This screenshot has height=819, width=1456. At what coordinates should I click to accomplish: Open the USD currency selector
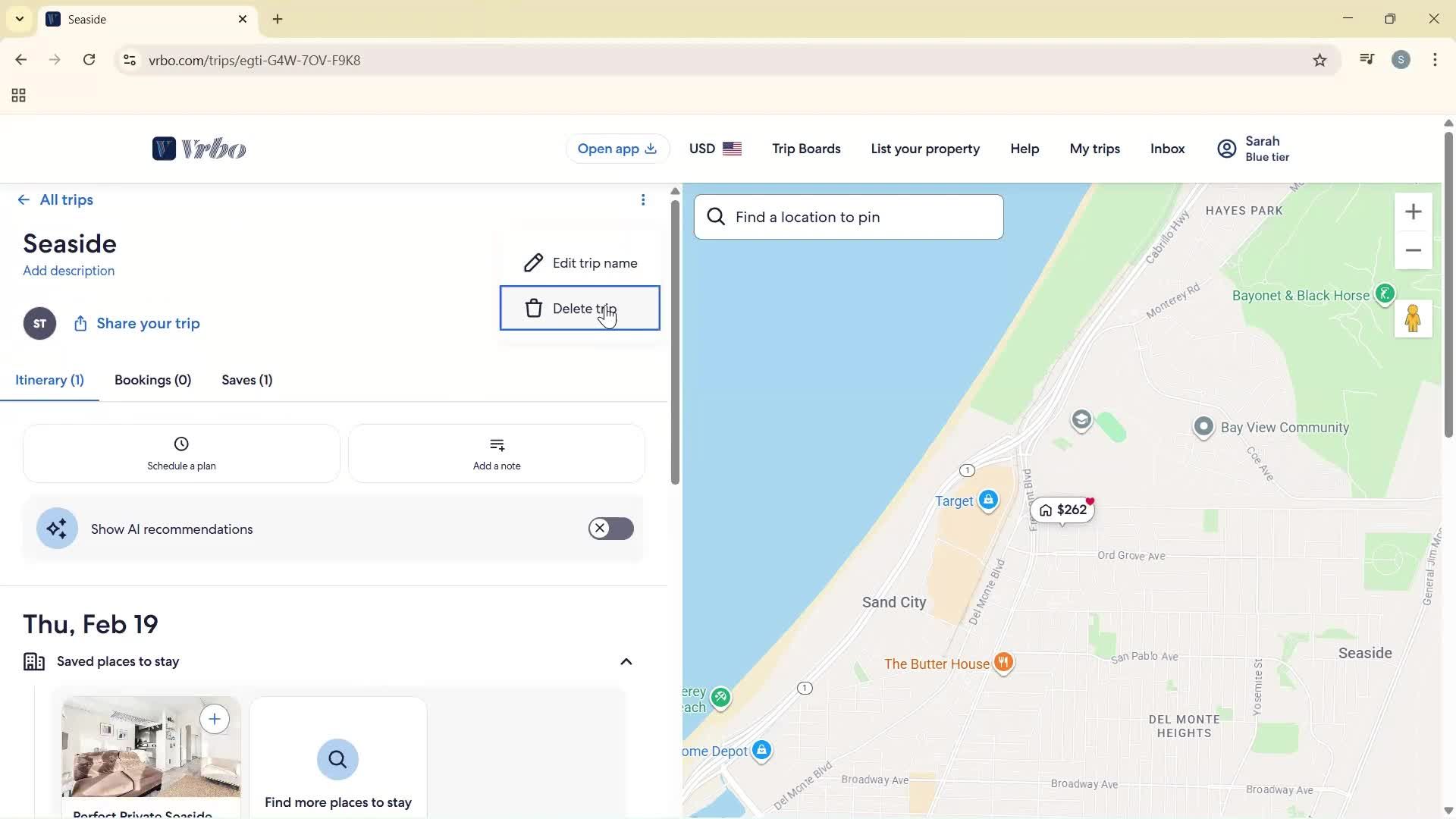click(714, 148)
